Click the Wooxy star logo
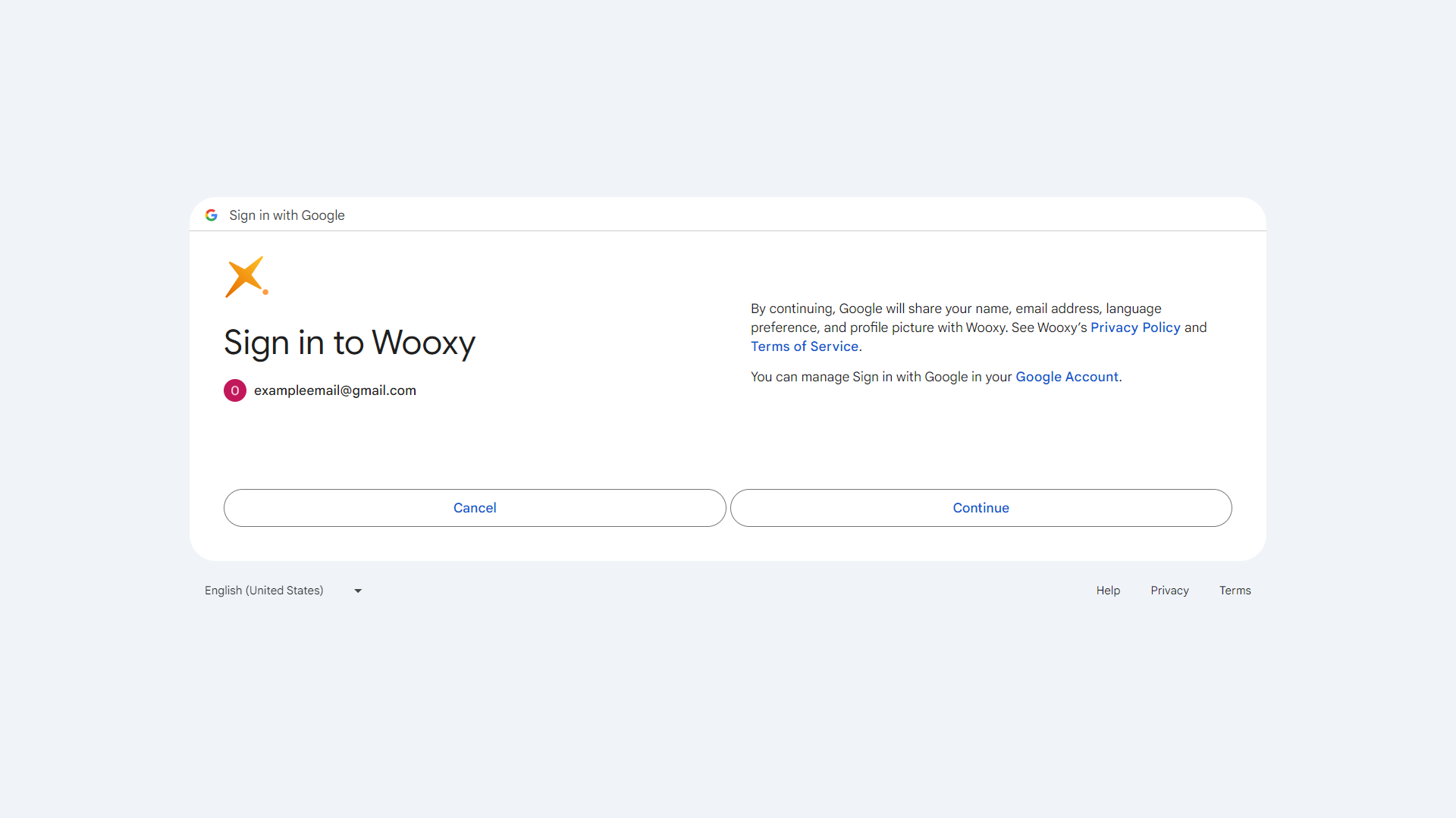Screen dimensions: 1456x818 click(246, 276)
